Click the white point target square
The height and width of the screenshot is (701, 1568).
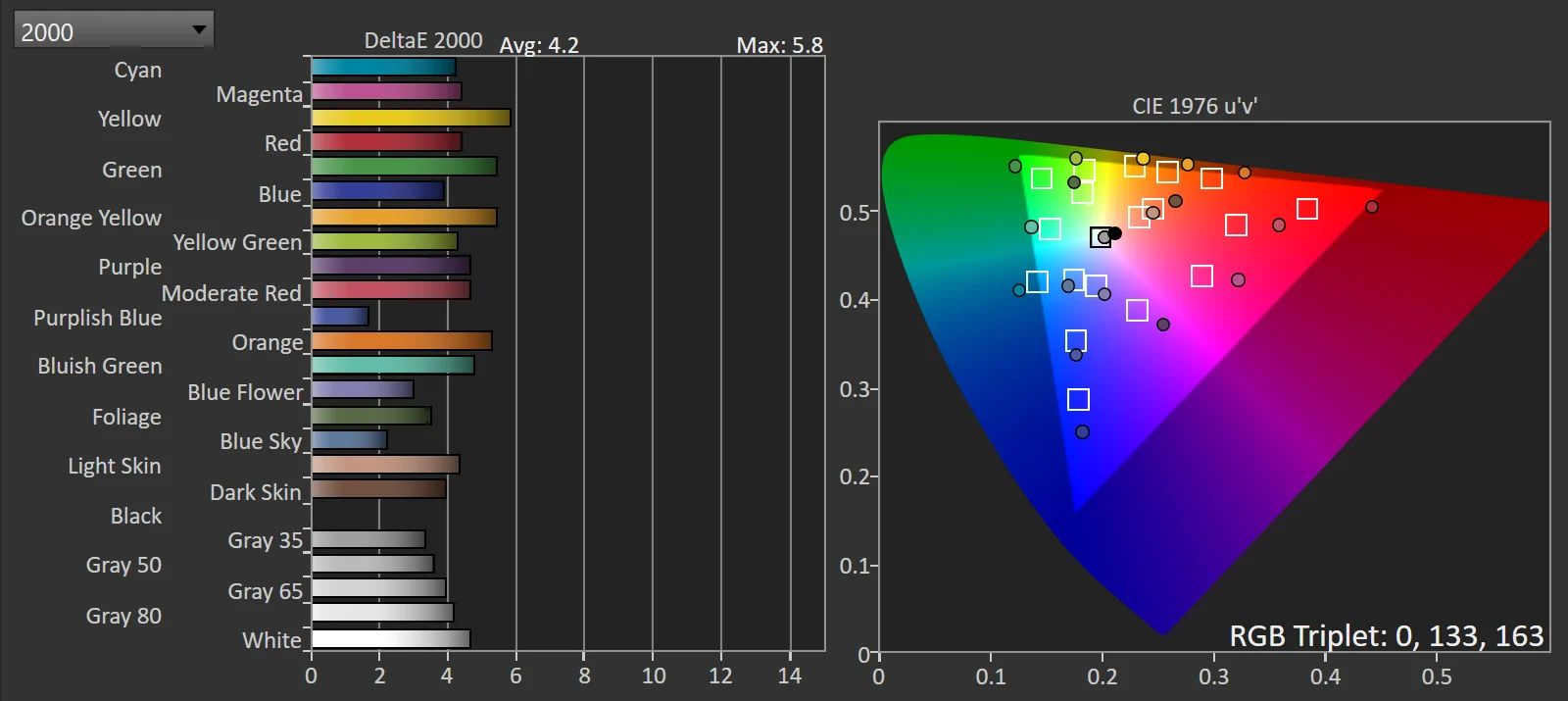point(1101,237)
